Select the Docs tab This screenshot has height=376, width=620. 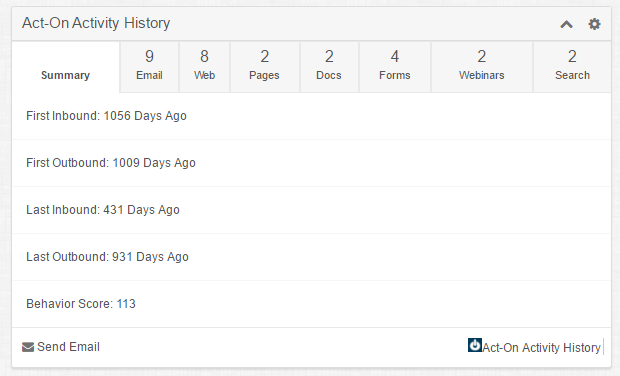click(x=329, y=67)
